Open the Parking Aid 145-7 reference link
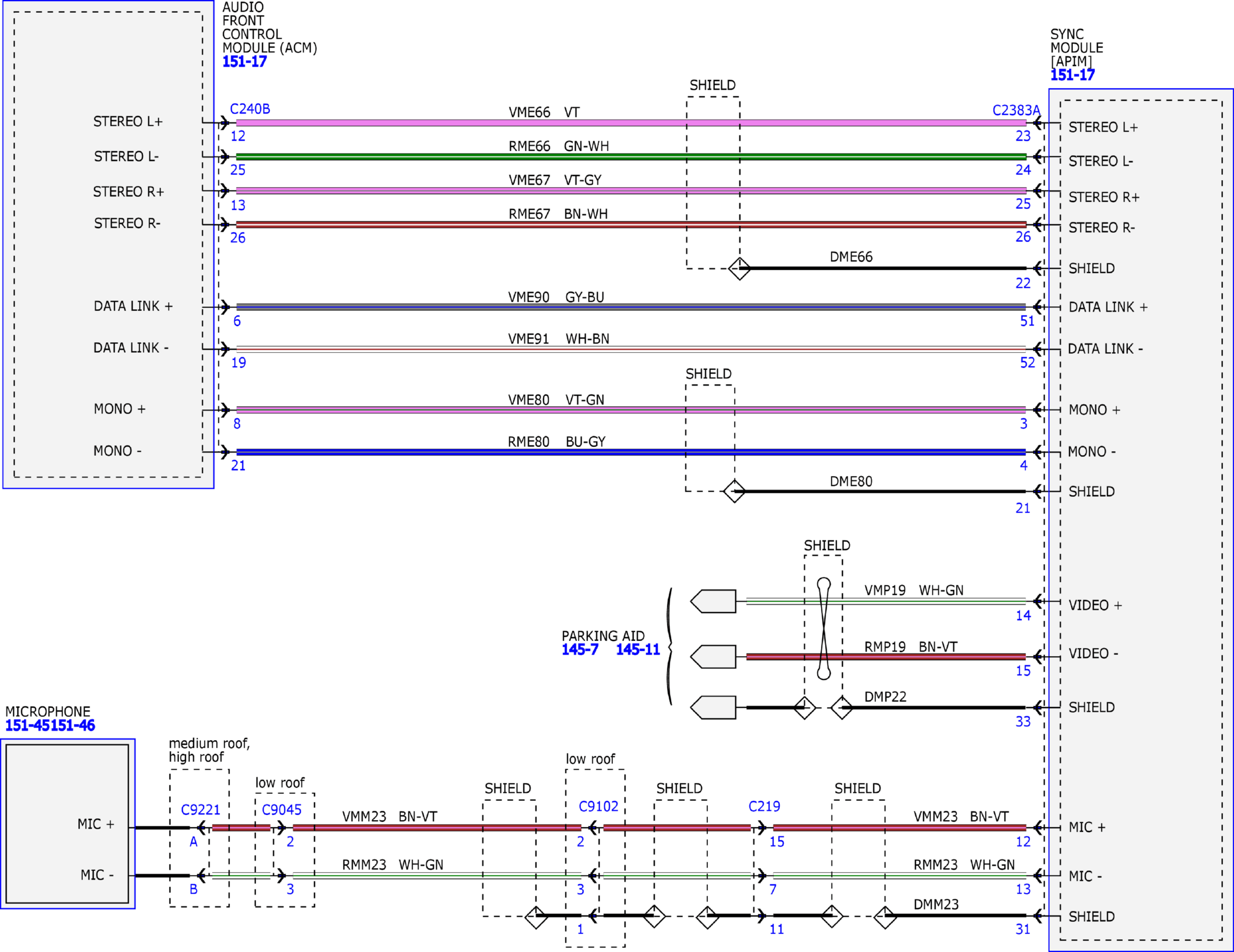 pos(580,650)
